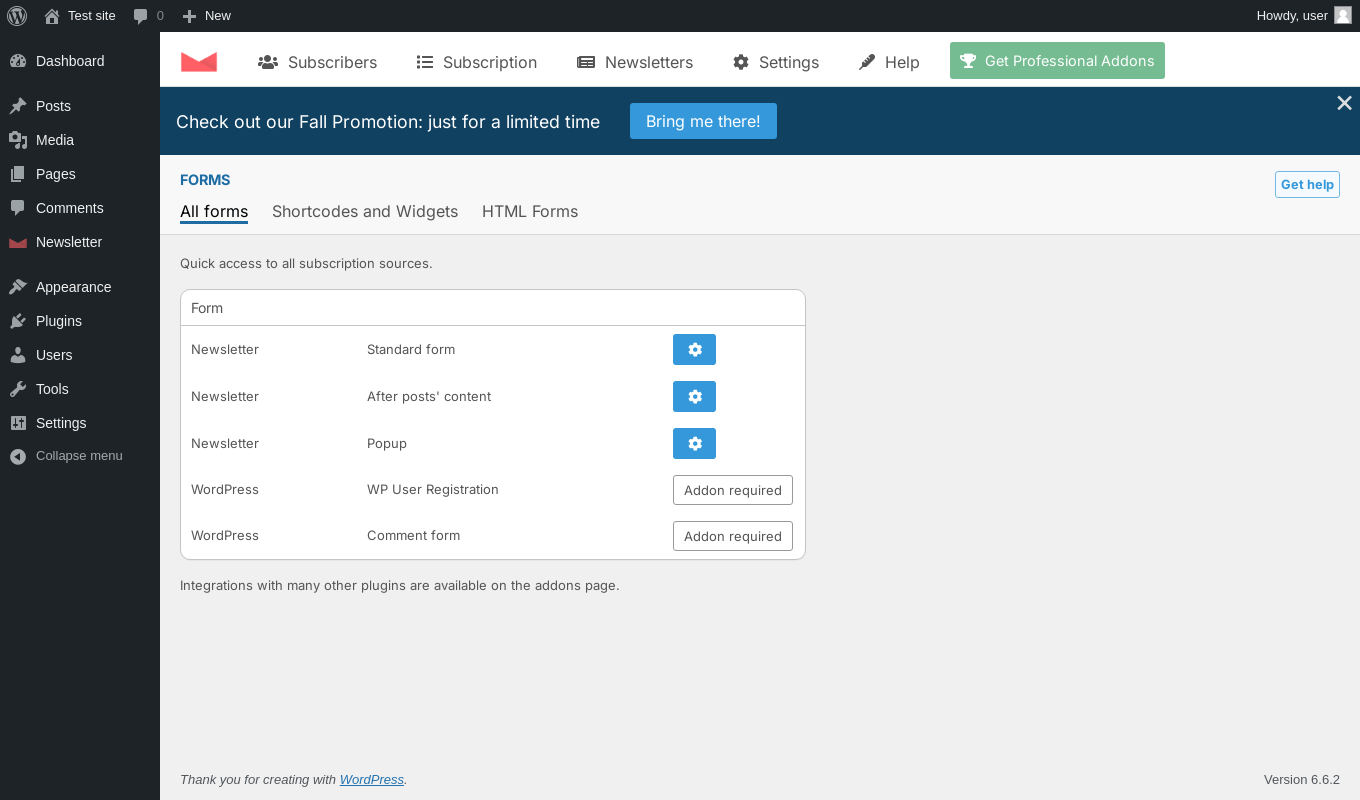Click the Tools wrench icon
Viewport: 1360px width, 800px height.
point(18,389)
